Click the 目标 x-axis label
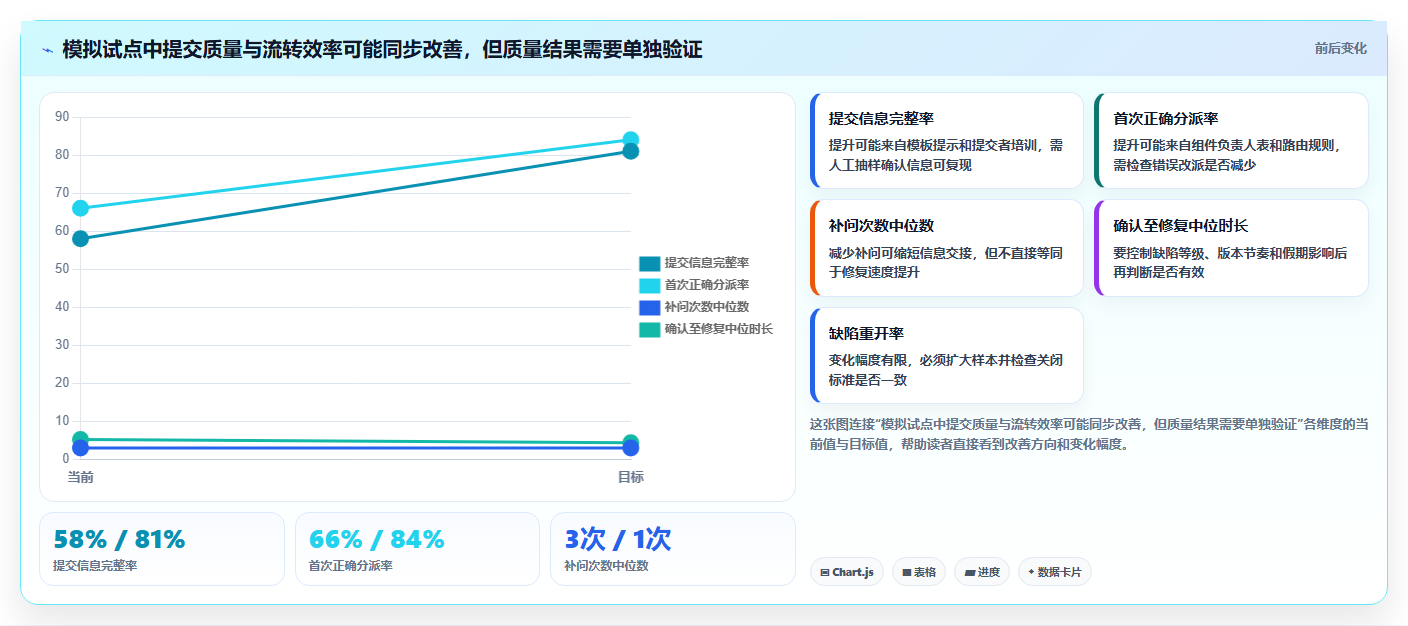The width and height of the screenshot is (1408, 626). tap(631, 477)
